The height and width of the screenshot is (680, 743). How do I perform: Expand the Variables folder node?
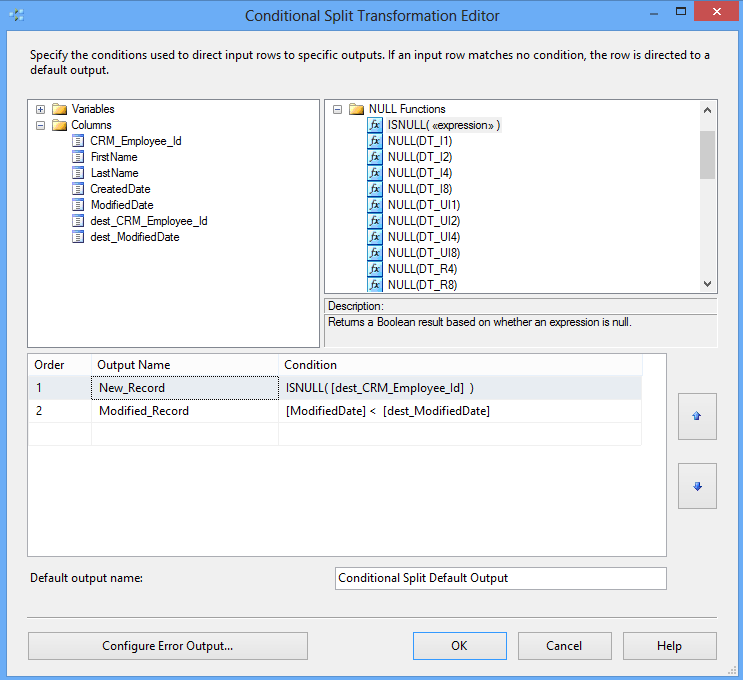click(41, 109)
